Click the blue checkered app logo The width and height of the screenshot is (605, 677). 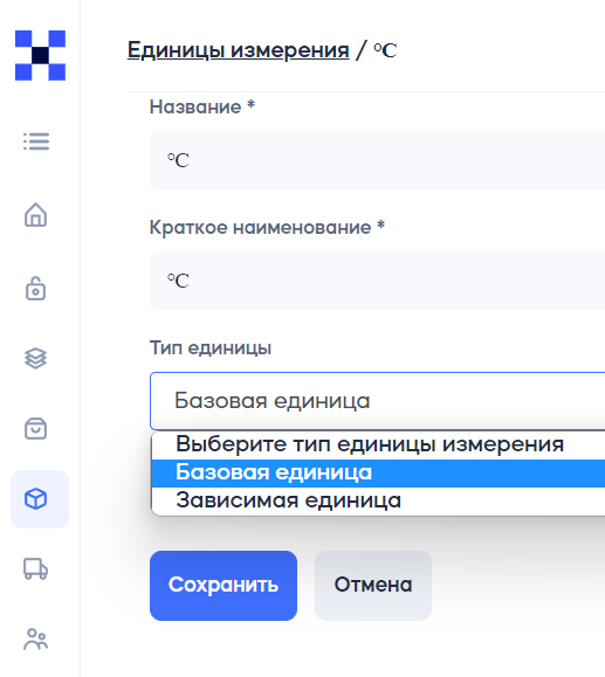click(x=40, y=55)
